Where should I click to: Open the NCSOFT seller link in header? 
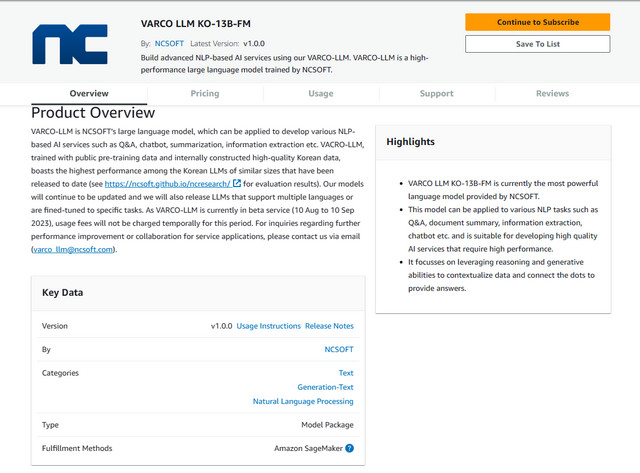tap(169, 44)
